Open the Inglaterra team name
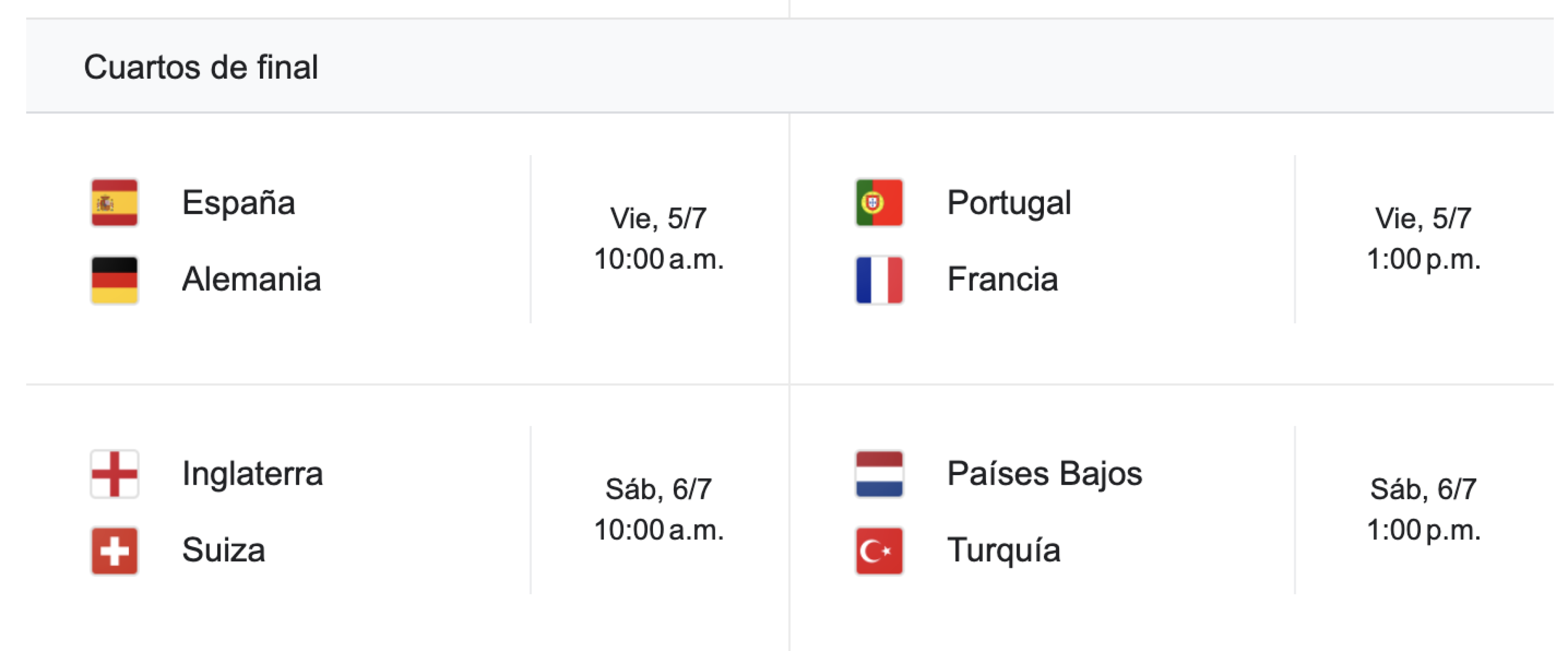This screenshot has width=1568, height=651. pos(253,474)
